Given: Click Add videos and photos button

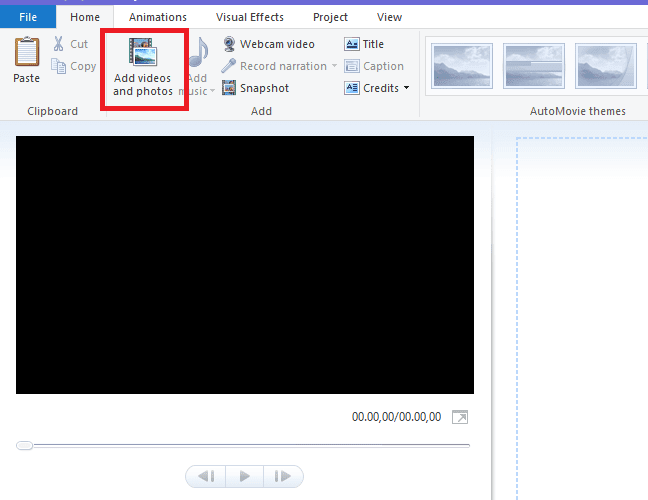Looking at the screenshot, I should [143, 68].
